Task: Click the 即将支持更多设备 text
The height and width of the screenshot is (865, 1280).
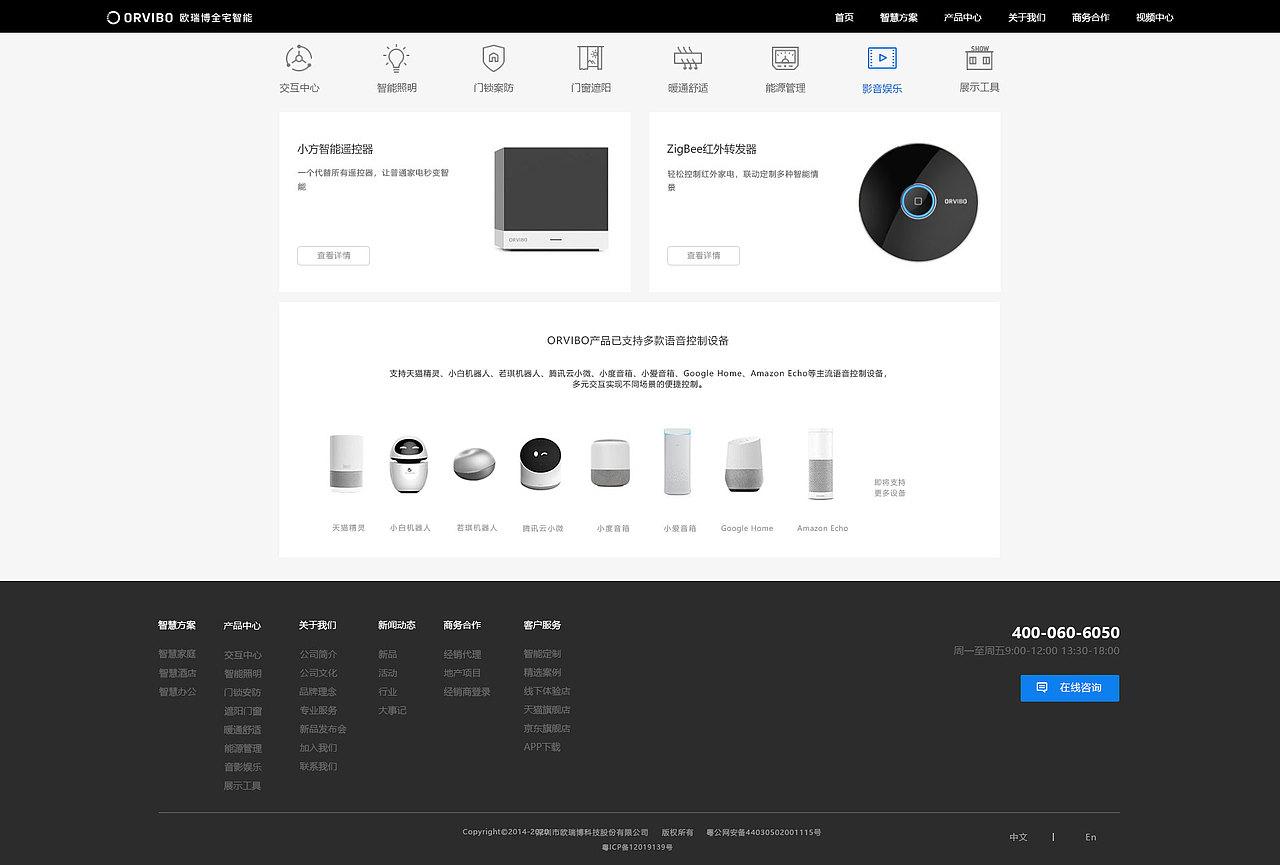Action: [x=890, y=488]
